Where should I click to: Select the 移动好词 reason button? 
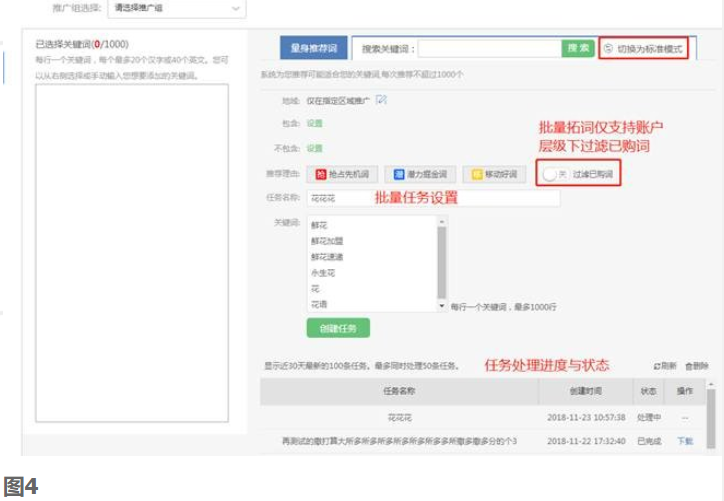[494, 174]
